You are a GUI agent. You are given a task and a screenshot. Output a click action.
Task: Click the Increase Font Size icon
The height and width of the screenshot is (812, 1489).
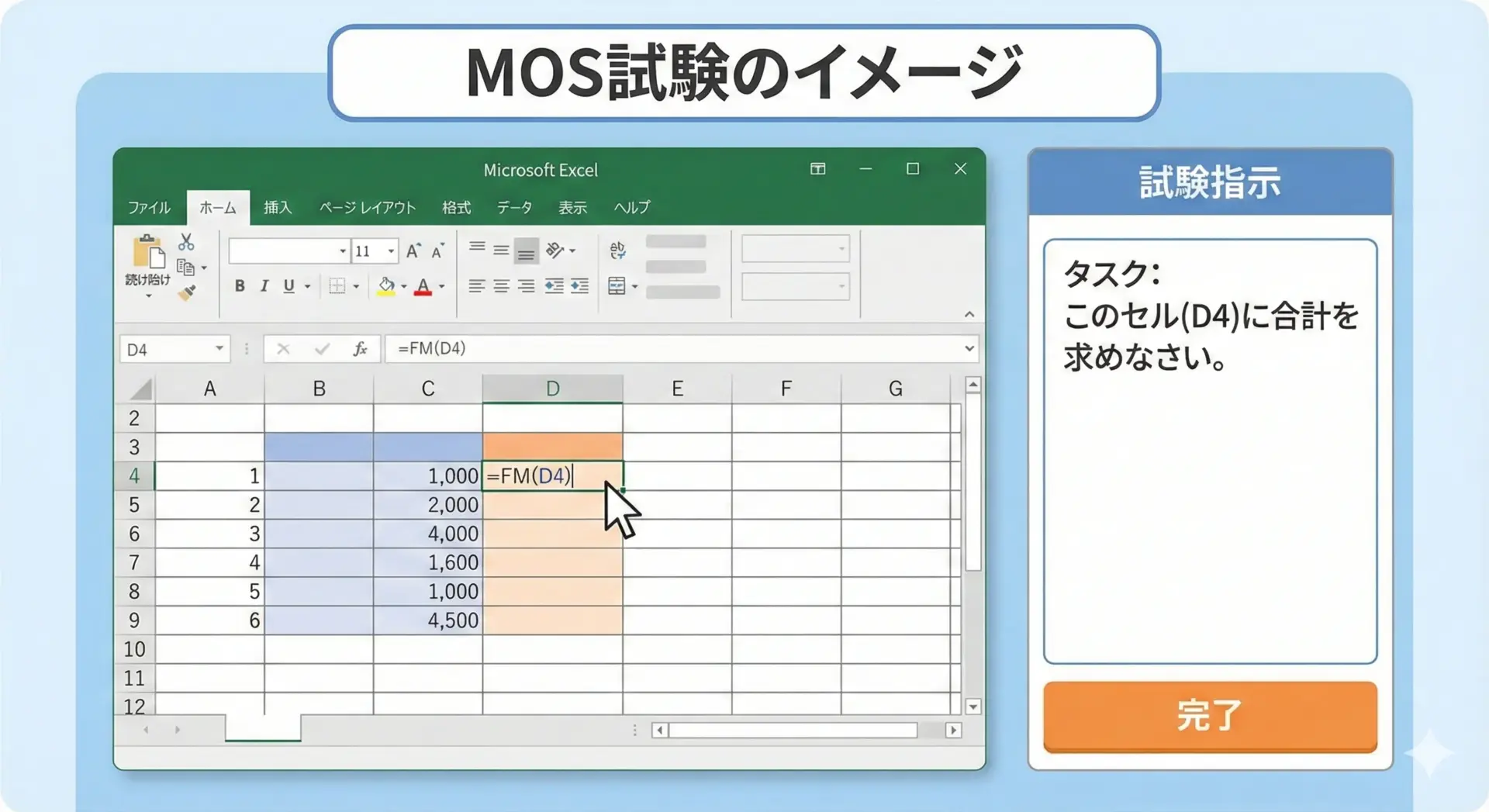tap(413, 251)
